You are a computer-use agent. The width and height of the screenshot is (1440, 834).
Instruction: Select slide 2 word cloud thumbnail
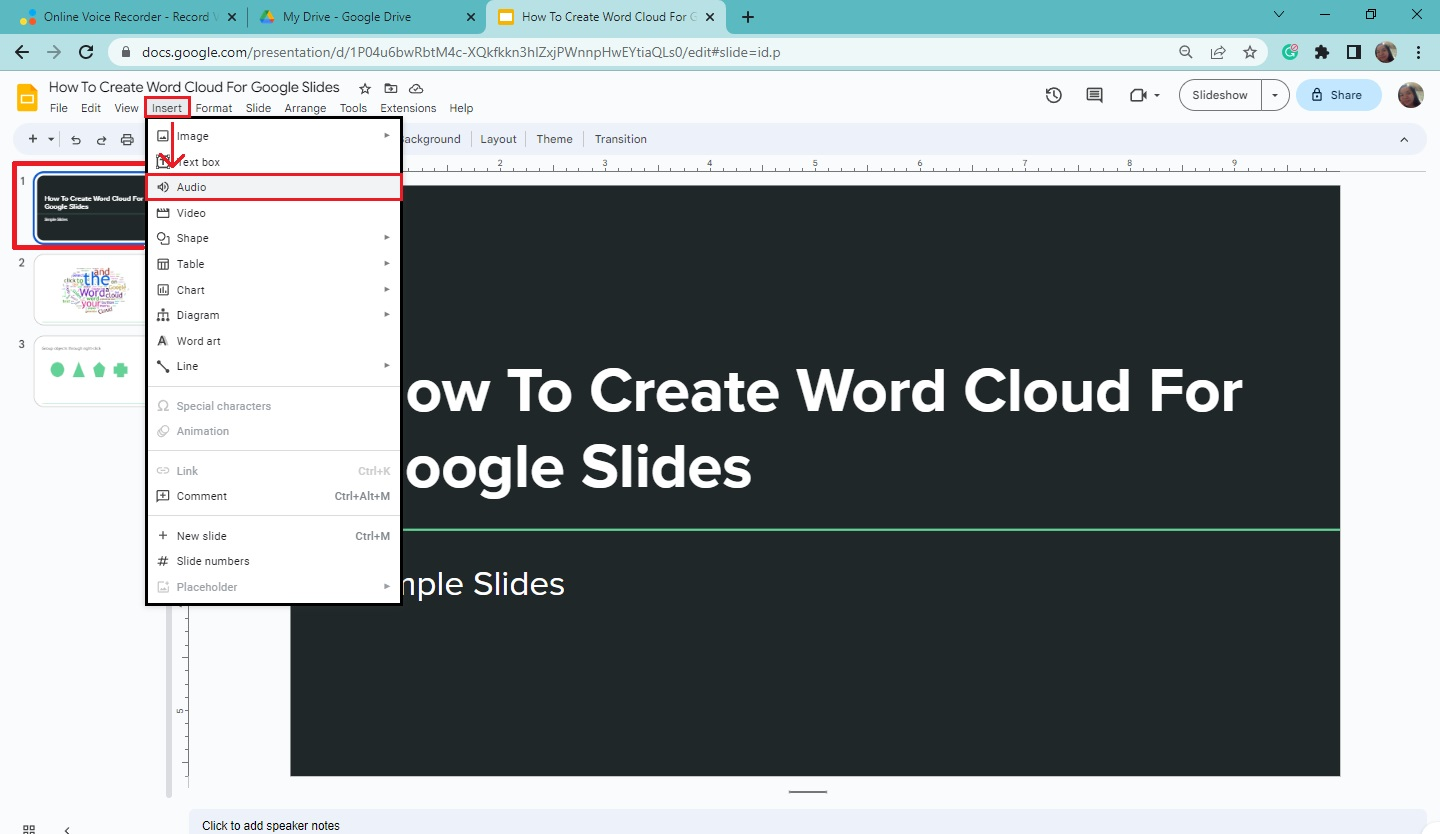(92, 290)
